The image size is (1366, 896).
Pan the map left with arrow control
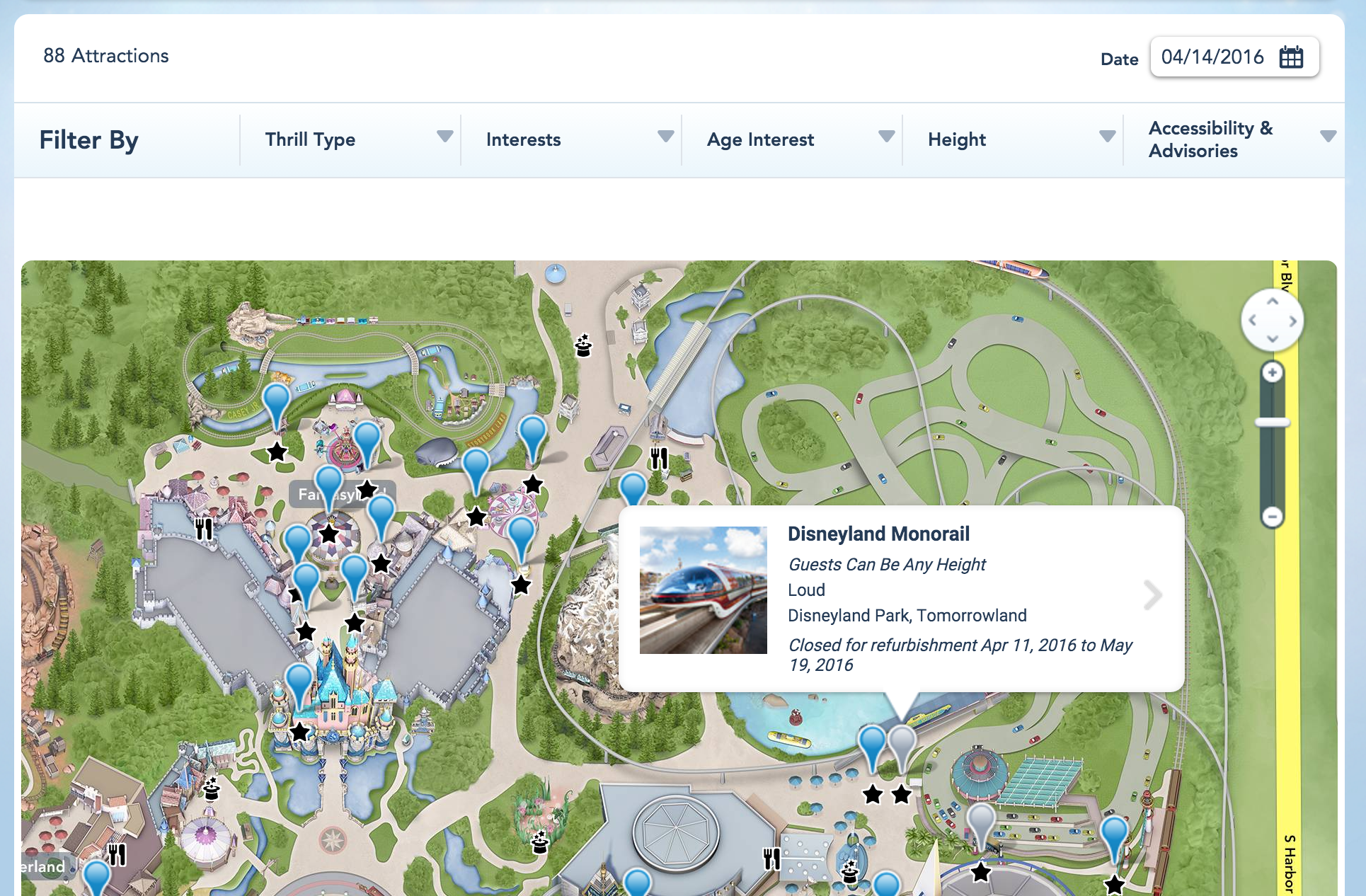(x=1253, y=321)
